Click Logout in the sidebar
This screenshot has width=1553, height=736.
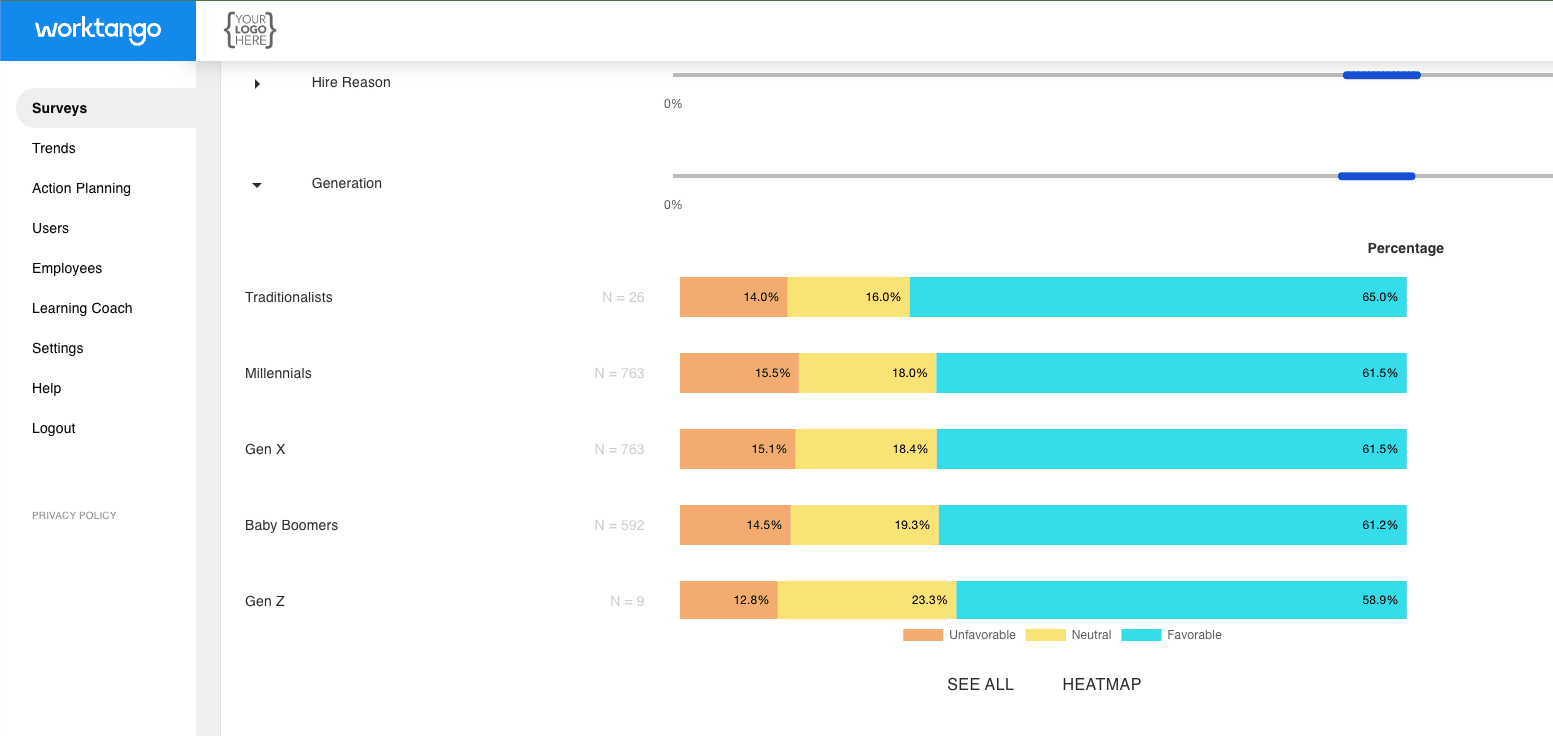(x=53, y=428)
